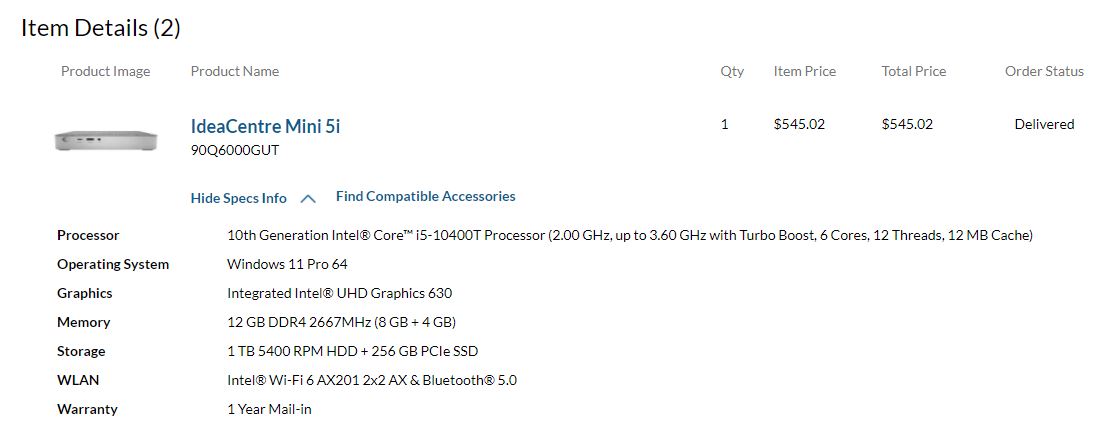Click the Order Status column header
Screen dimensions: 1095x436
pos(1044,72)
